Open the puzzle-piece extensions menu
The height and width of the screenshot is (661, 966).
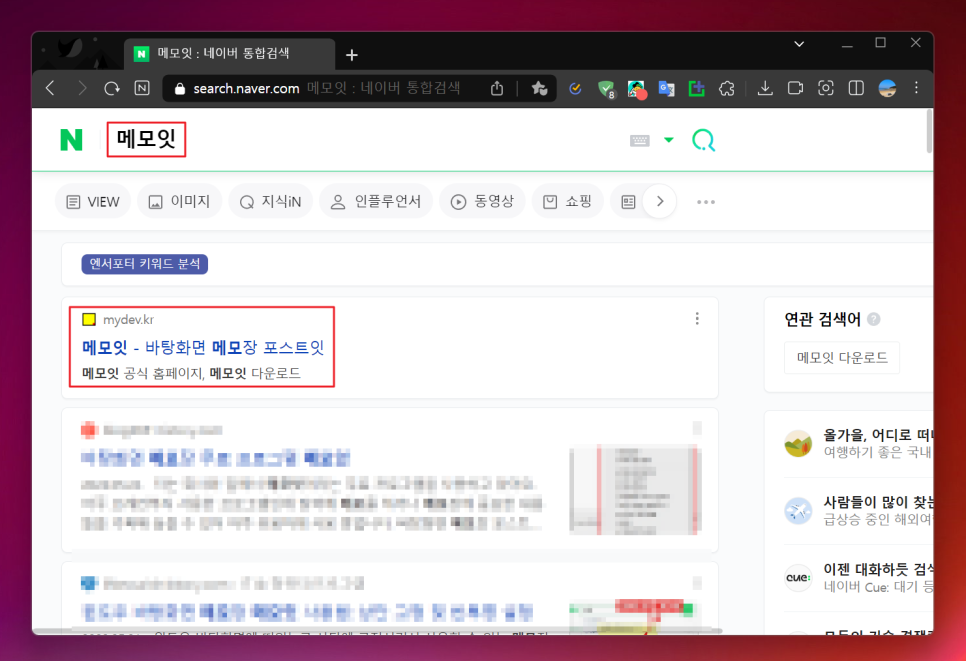[x=727, y=89]
